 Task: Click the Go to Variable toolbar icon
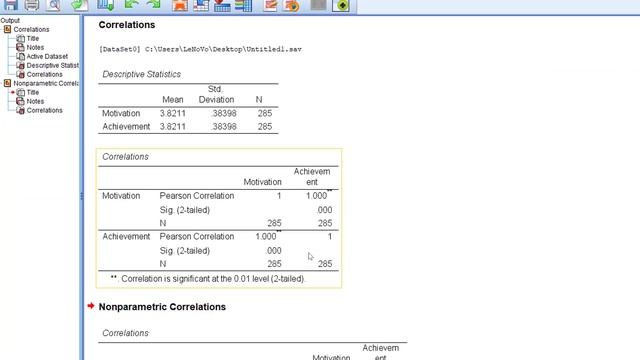point(222,5)
